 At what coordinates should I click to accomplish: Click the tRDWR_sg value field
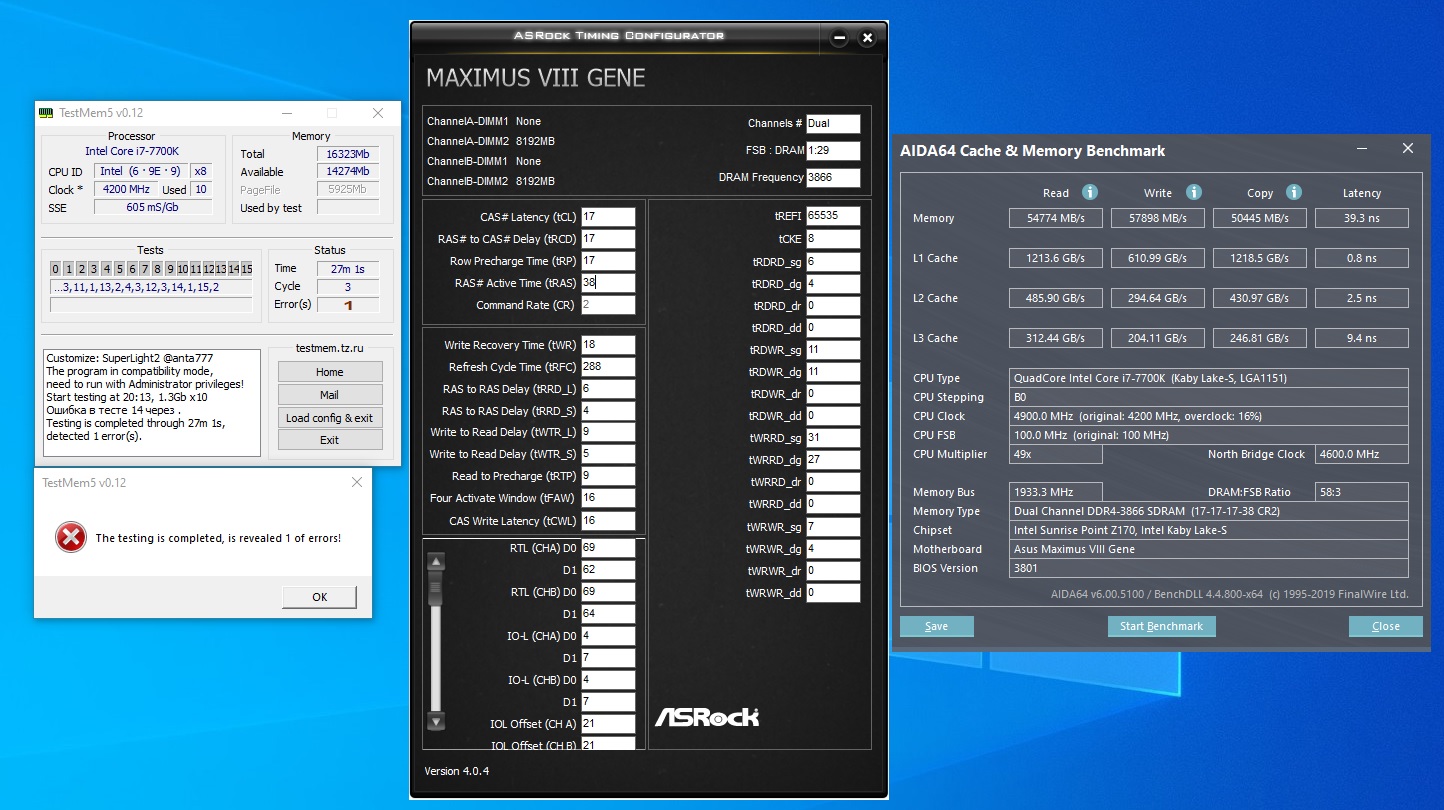point(833,350)
